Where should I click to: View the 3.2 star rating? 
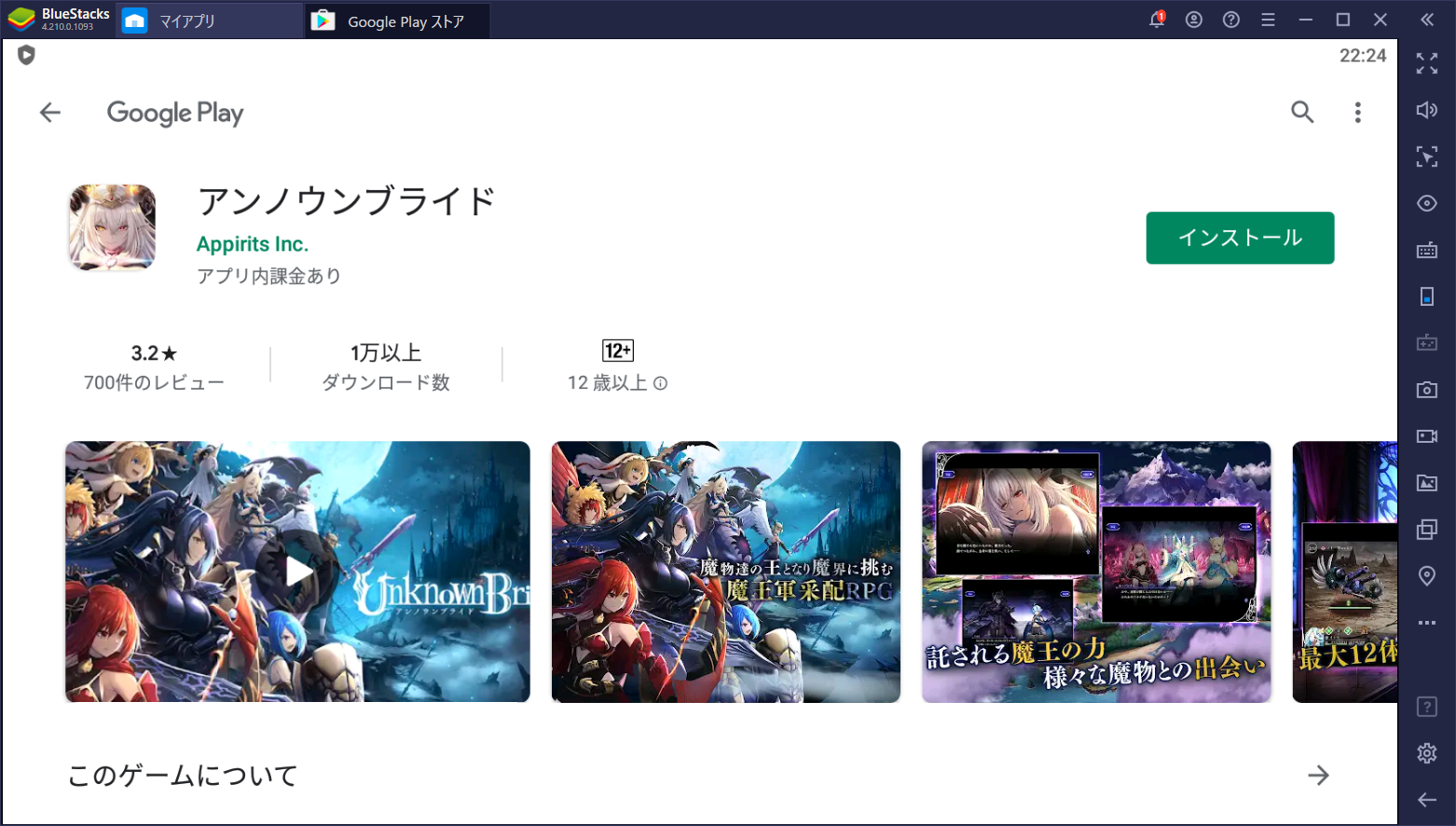[154, 353]
